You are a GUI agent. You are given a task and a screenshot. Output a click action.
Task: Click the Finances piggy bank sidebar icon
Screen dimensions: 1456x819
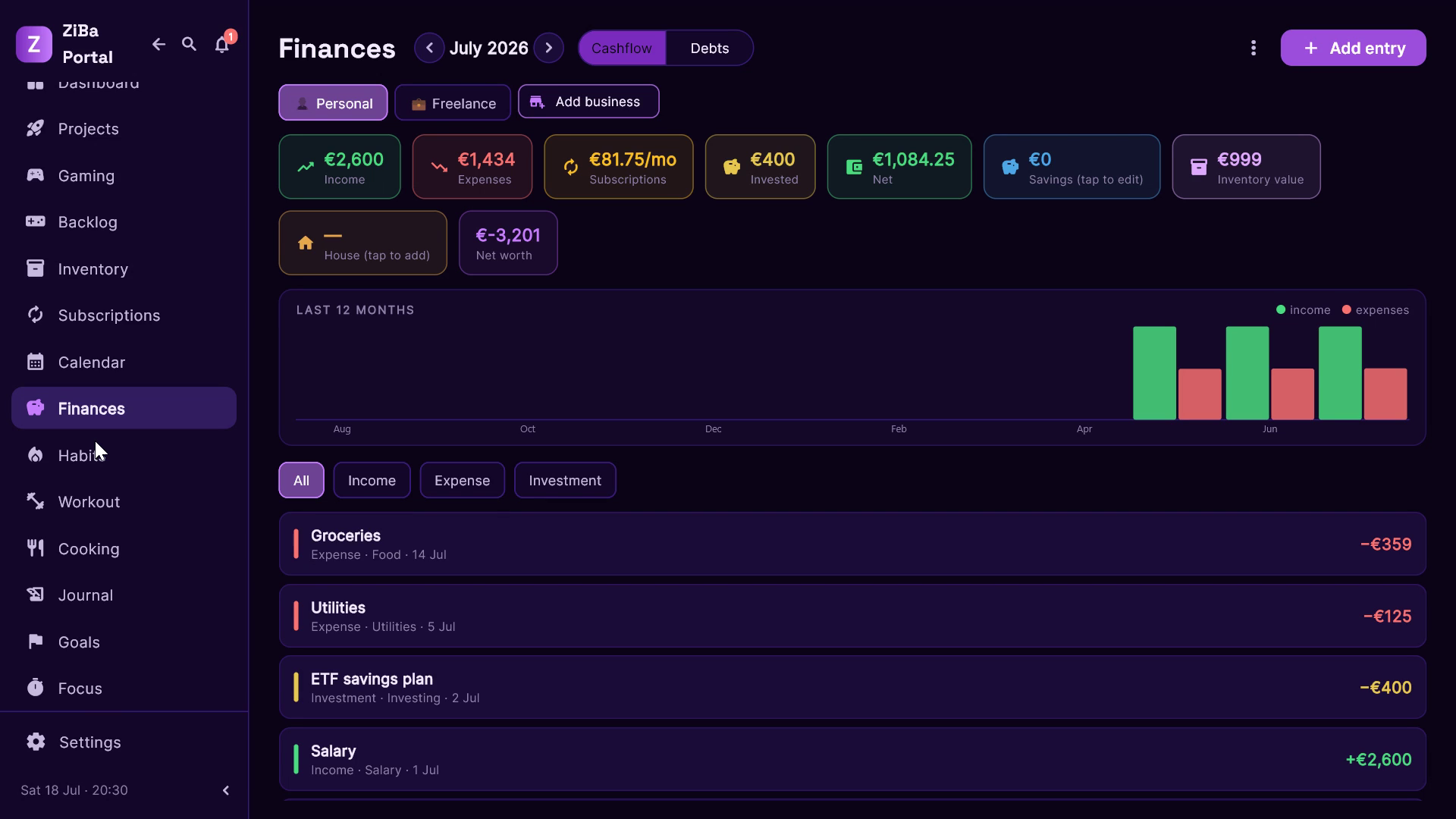pyautogui.click(x=36, y=408)
